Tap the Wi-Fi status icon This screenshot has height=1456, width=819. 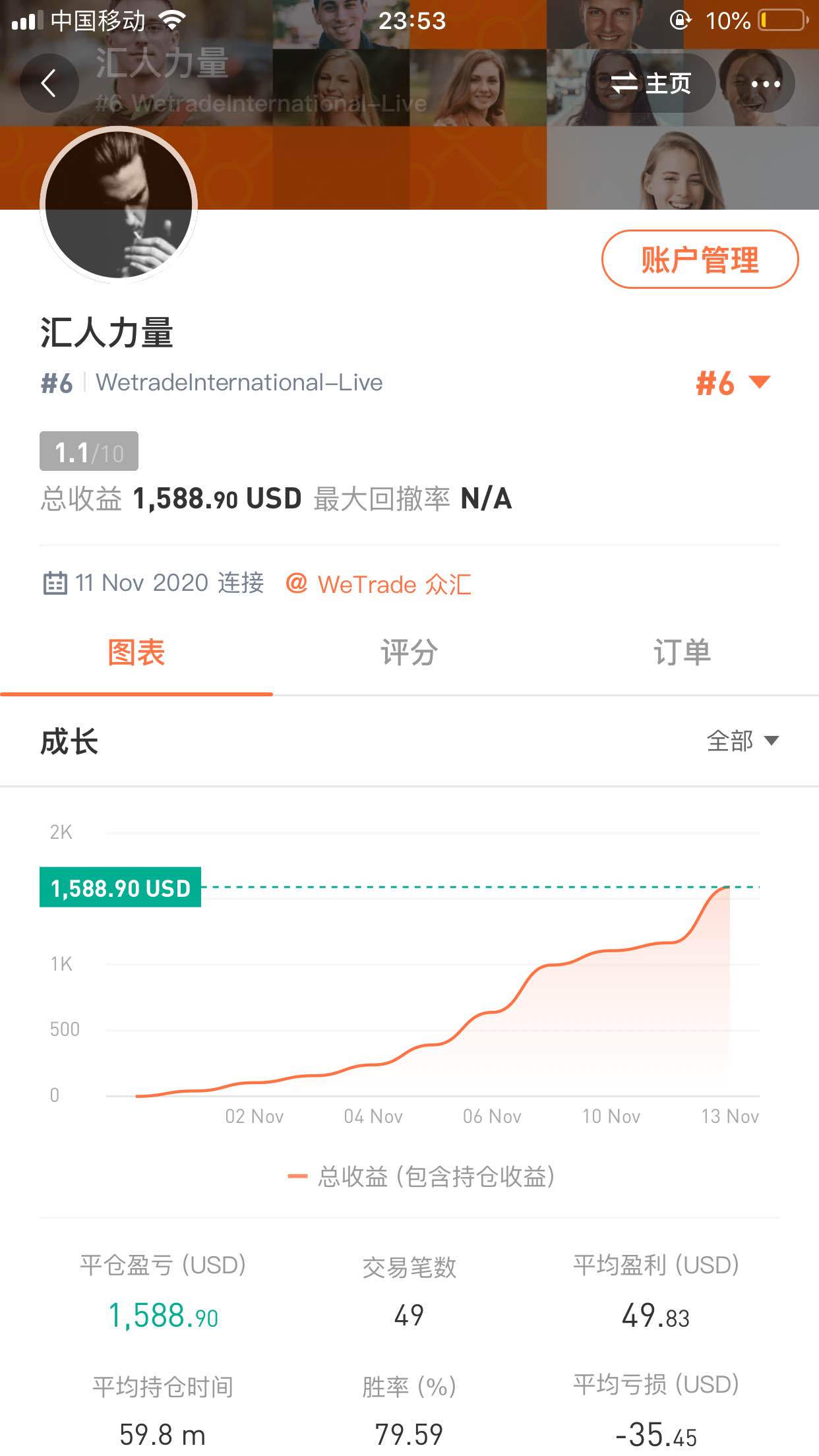tap(172, 20)
